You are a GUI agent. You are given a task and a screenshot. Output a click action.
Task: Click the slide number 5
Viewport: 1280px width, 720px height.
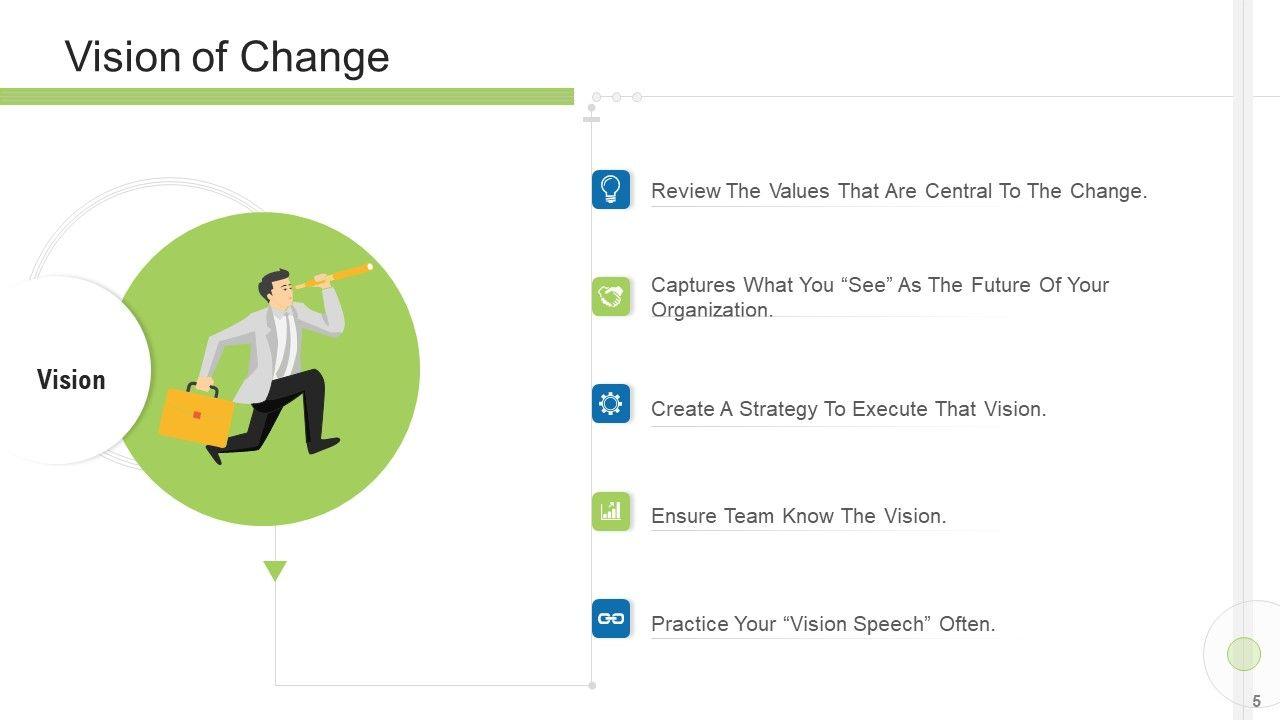click(x=1257, y=702)
